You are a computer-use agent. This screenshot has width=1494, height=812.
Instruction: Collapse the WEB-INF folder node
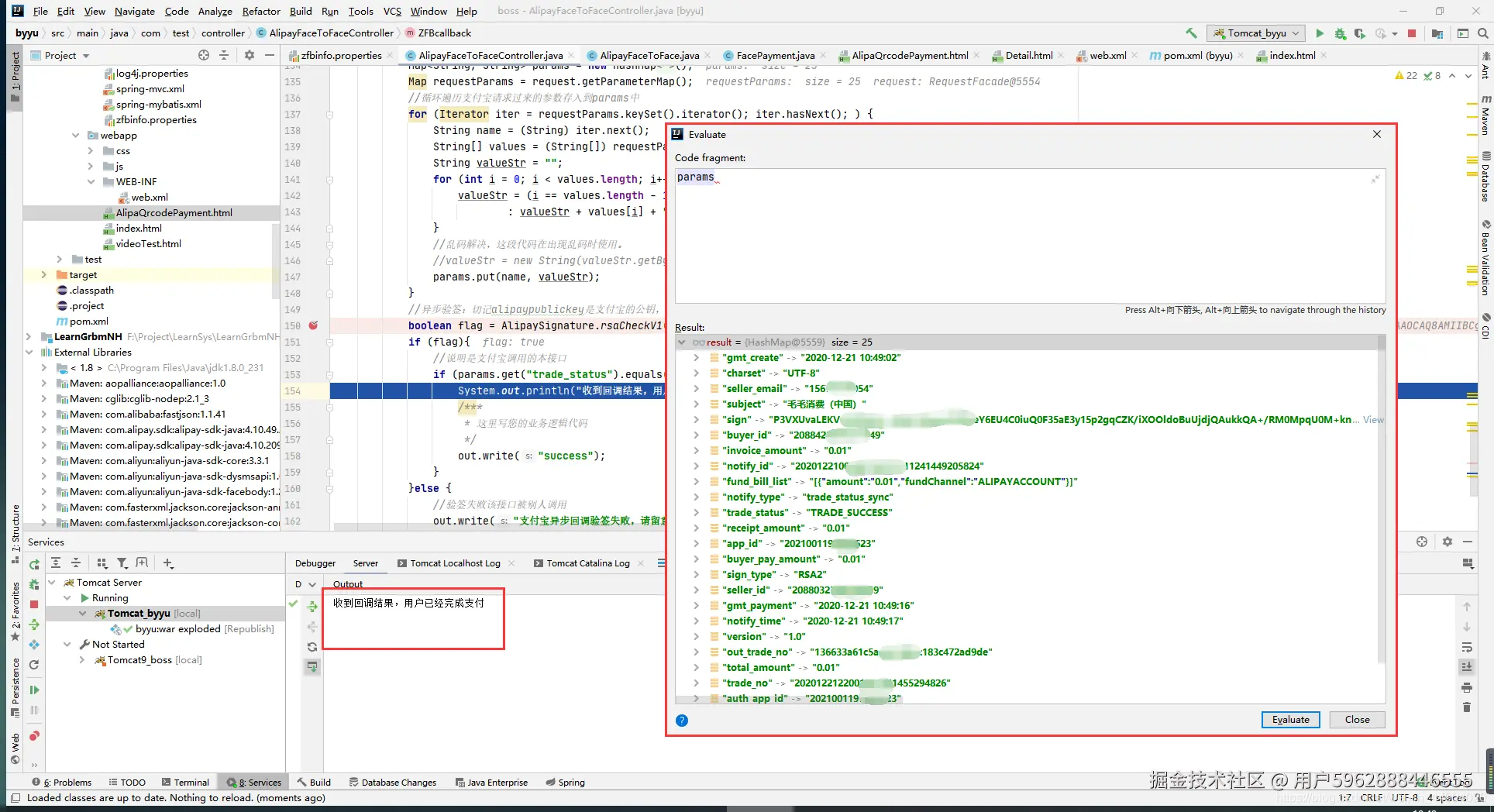[x=91, y=182]
